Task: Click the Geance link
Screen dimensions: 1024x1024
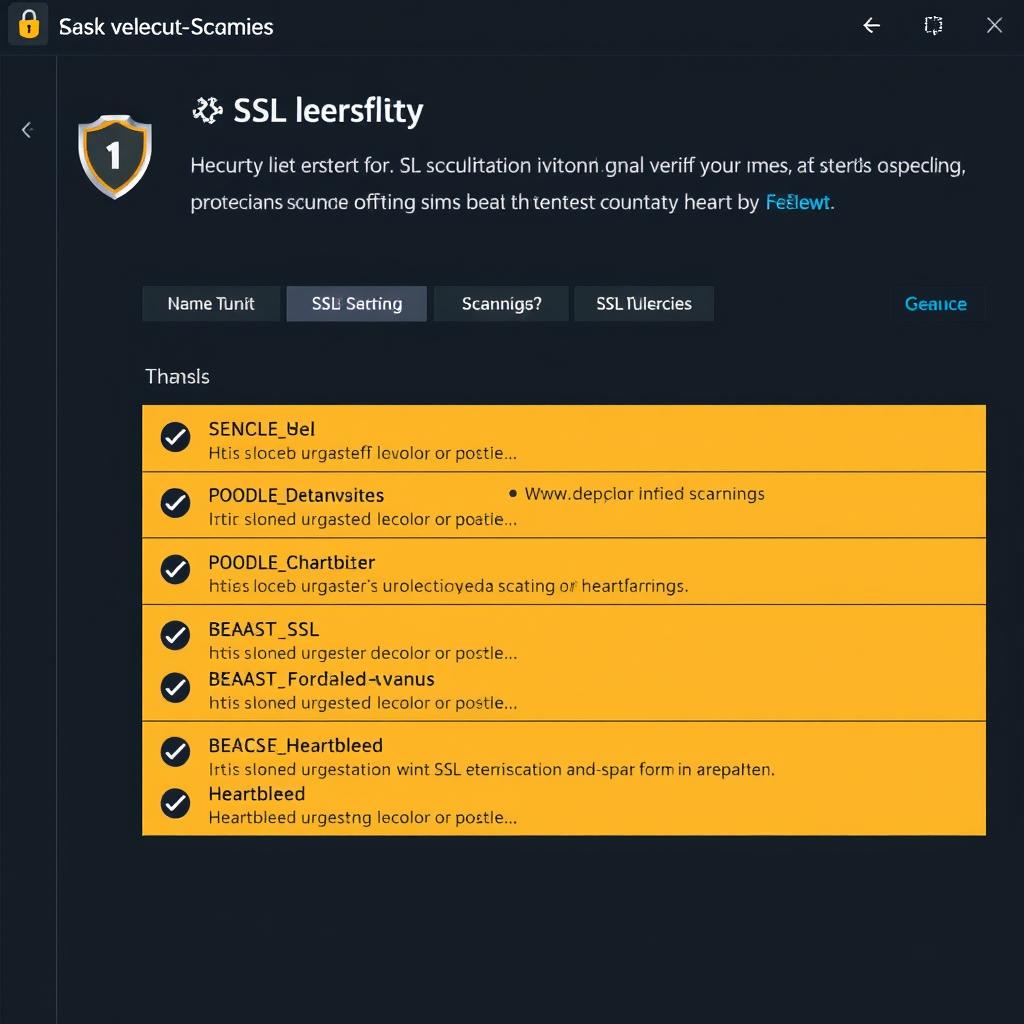Action: 935,304
